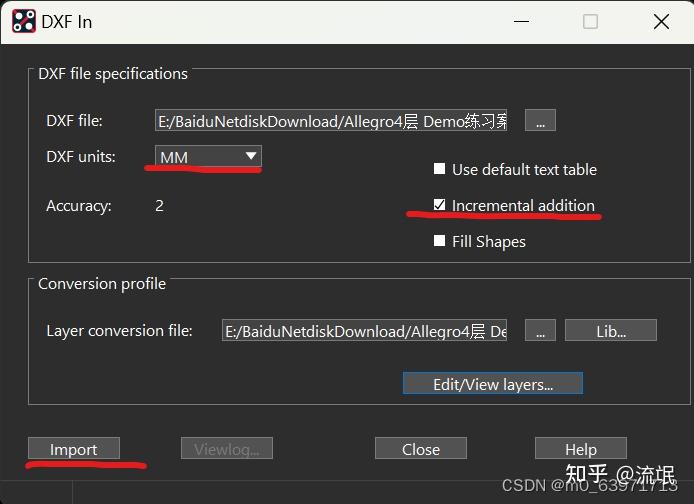Image resolution: width=694 pixels, height=504 pixels.
Task: Enable the Fill Shapes checkbox
Action: point(440,240)
